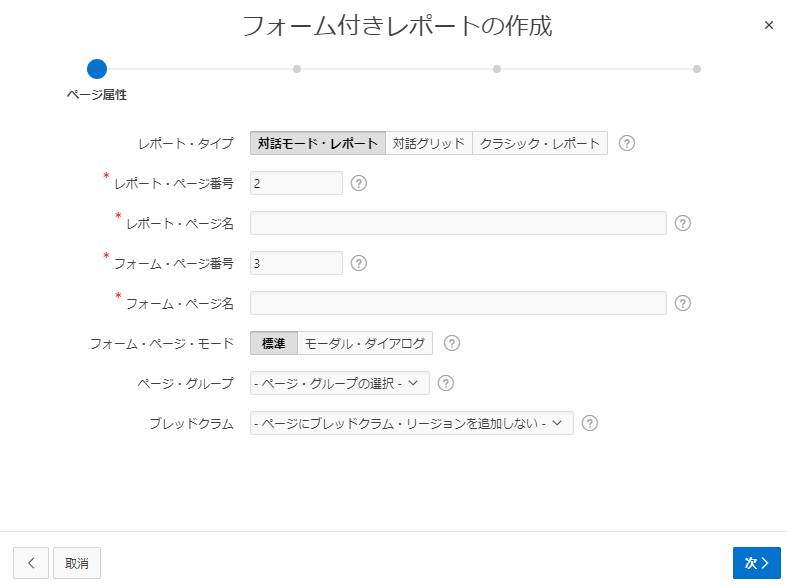Viewport: 787px width, 587px height.
Task: Select 対話モード・レポート report type
Action: 318,143
